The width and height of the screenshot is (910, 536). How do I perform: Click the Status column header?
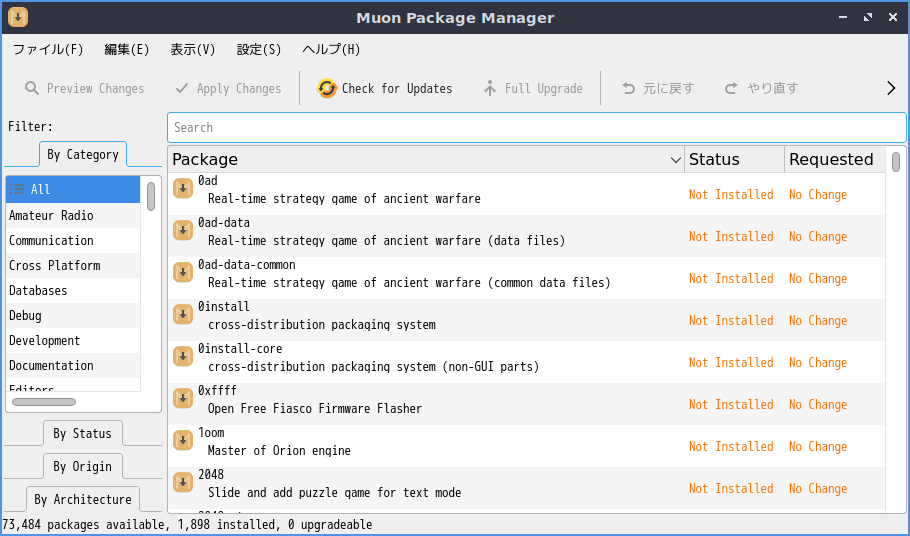click(734, 160)
